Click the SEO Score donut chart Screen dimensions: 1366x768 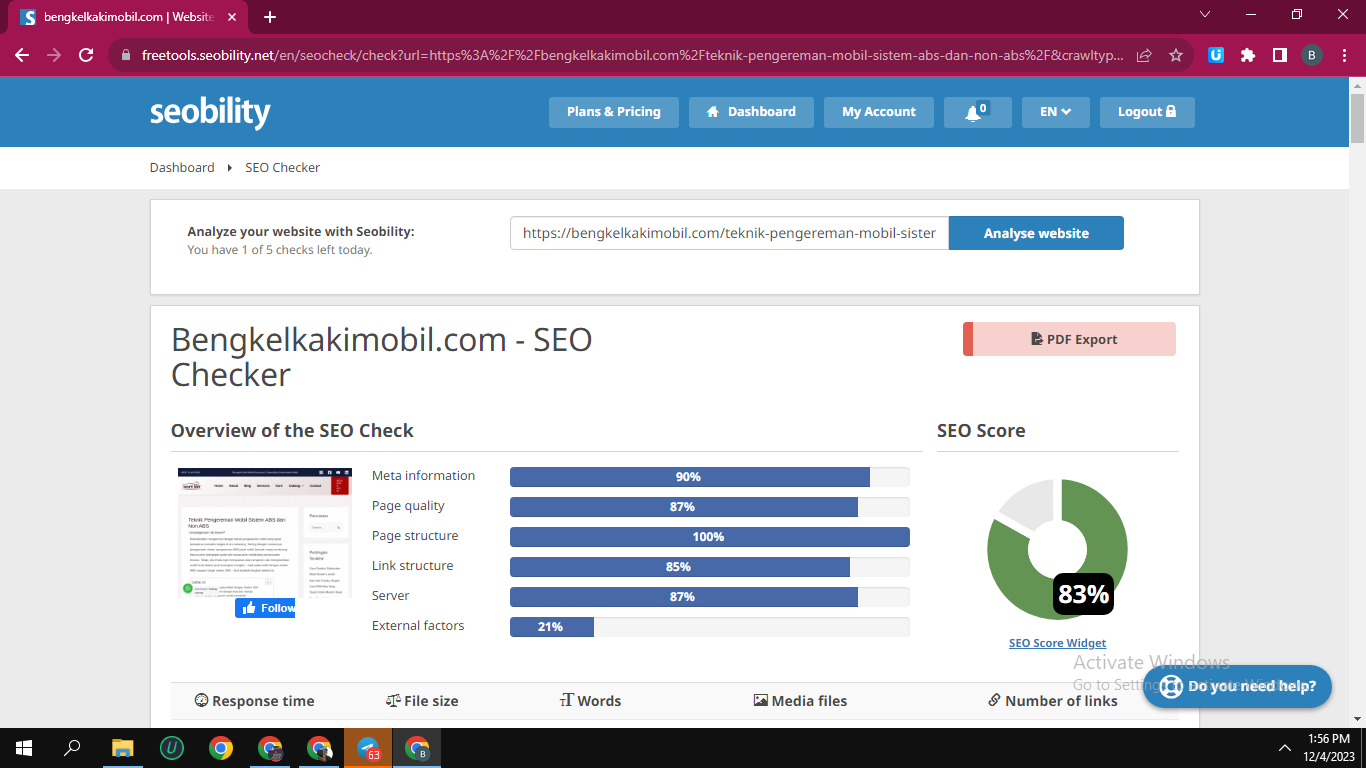coord(1057,549)
